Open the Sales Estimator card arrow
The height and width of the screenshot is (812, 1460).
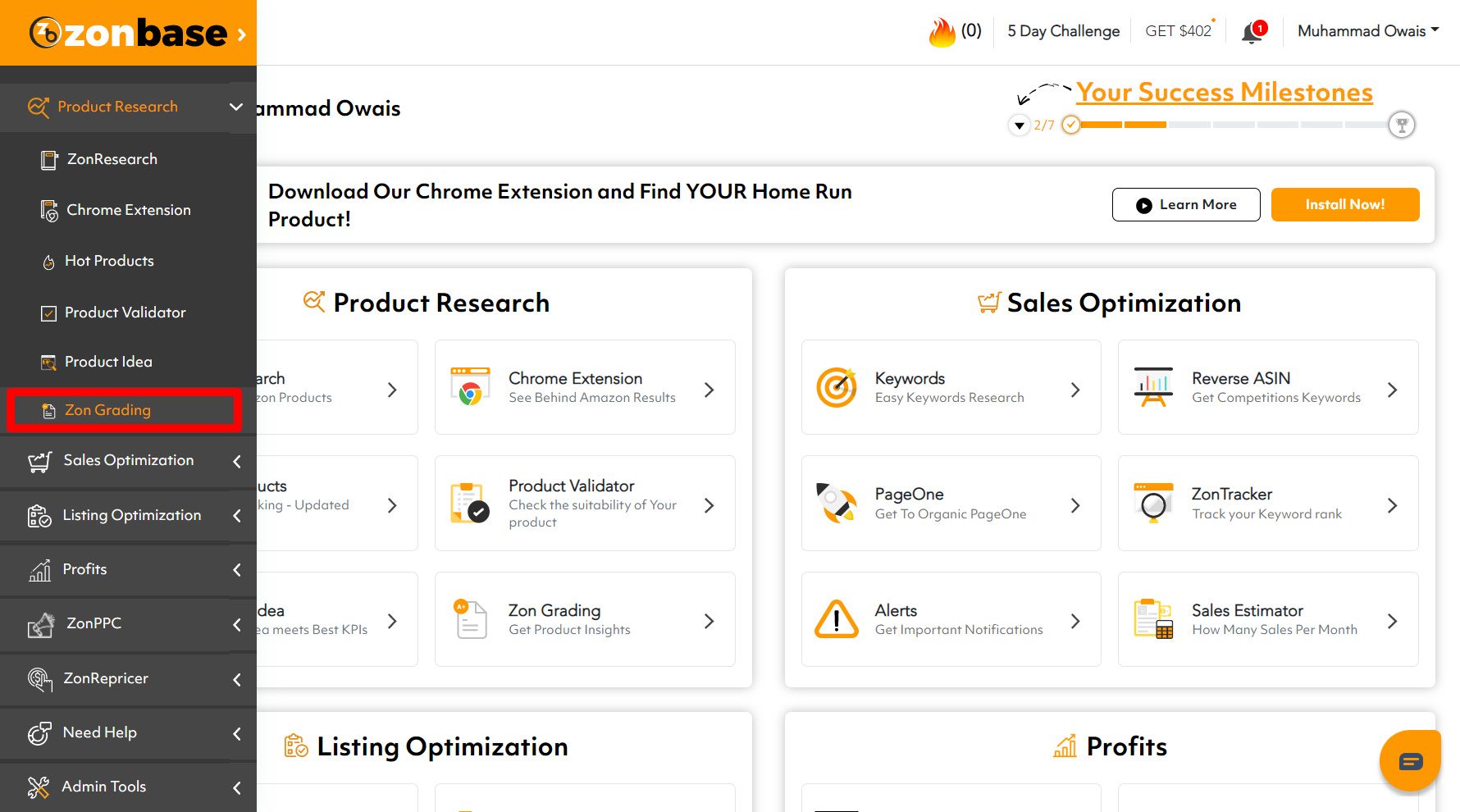coord(1392,622)
